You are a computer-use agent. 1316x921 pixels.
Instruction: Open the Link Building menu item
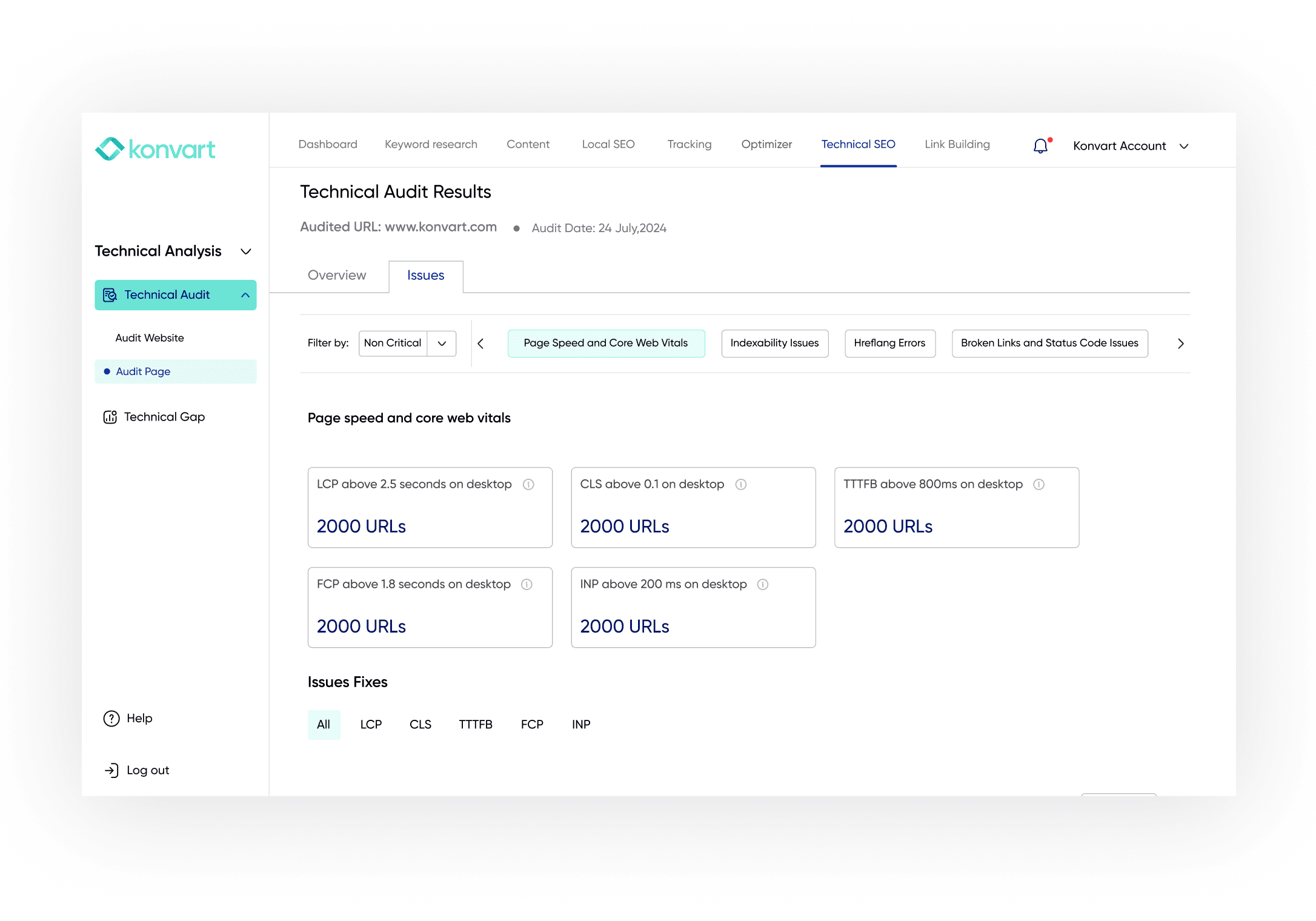tap(957, 144)
